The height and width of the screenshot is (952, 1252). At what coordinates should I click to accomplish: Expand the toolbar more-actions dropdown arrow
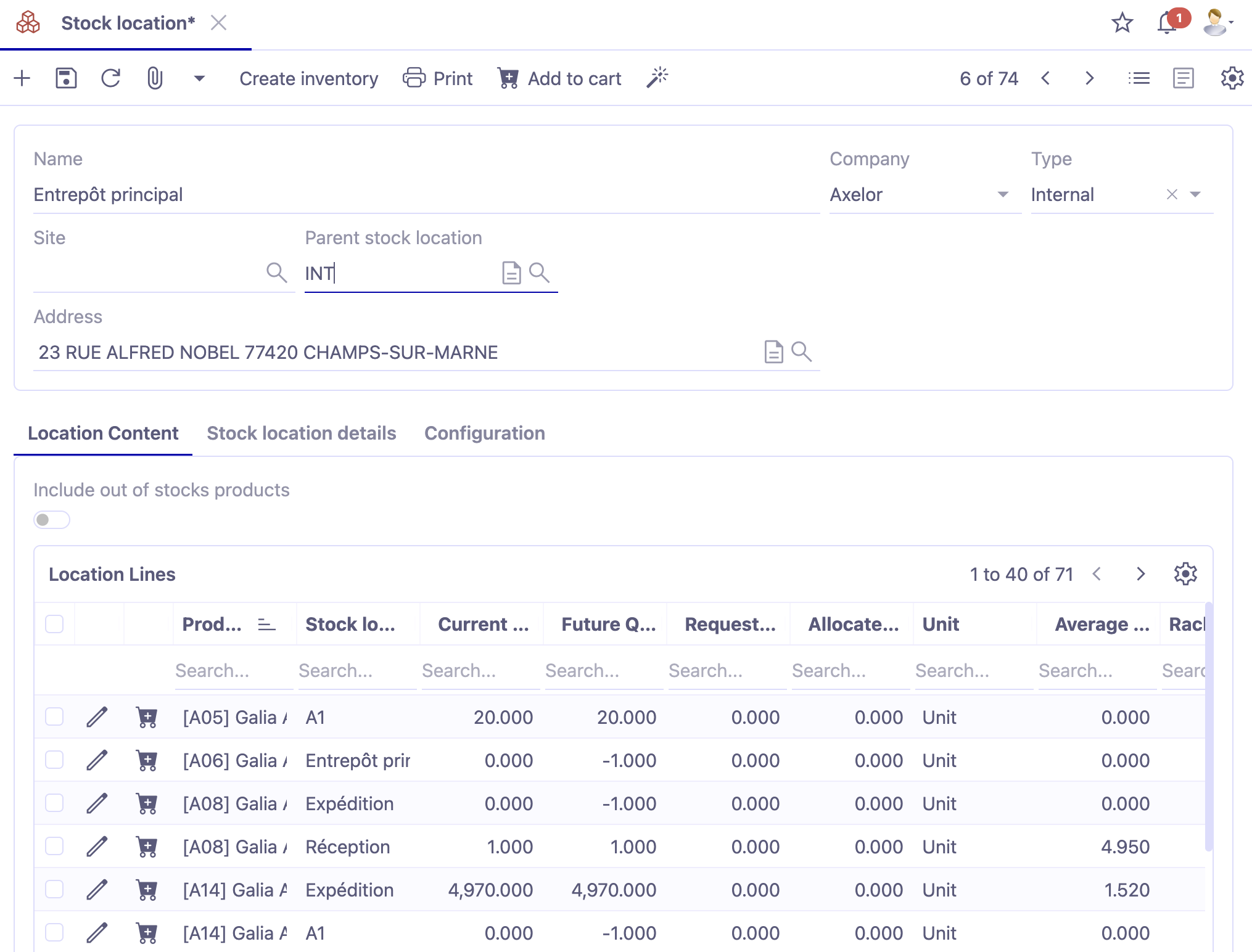(199, 78)
